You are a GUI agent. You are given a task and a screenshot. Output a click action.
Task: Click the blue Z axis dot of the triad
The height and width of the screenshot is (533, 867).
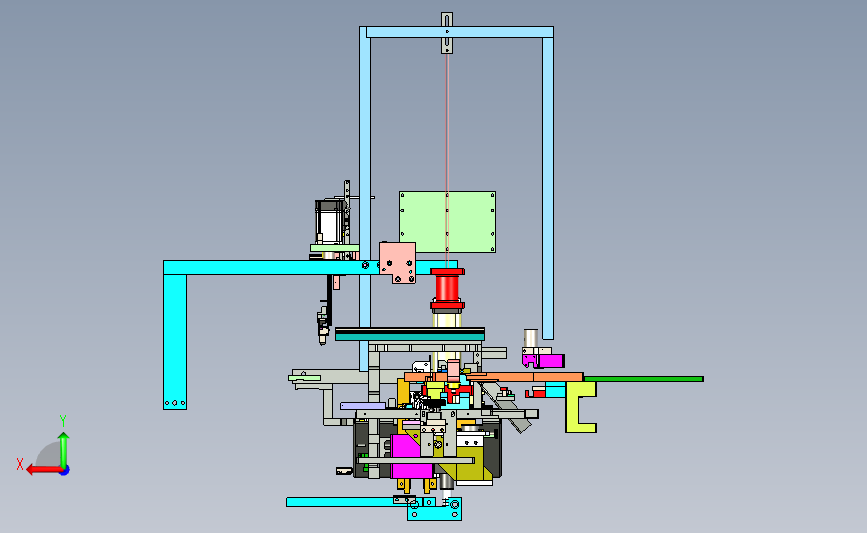click(64, 471)
